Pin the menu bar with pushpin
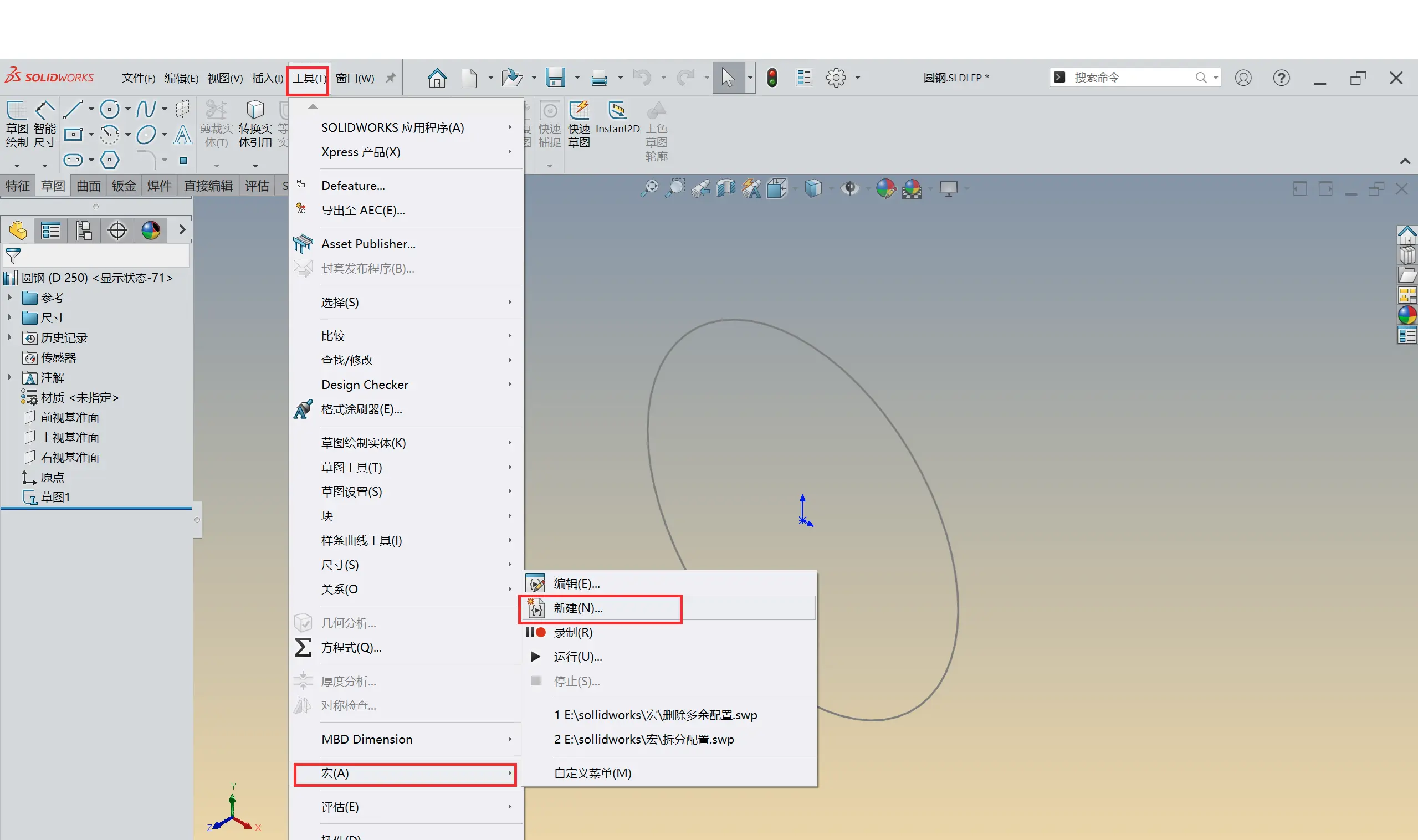1418x840 pixels. coord(391,78)
